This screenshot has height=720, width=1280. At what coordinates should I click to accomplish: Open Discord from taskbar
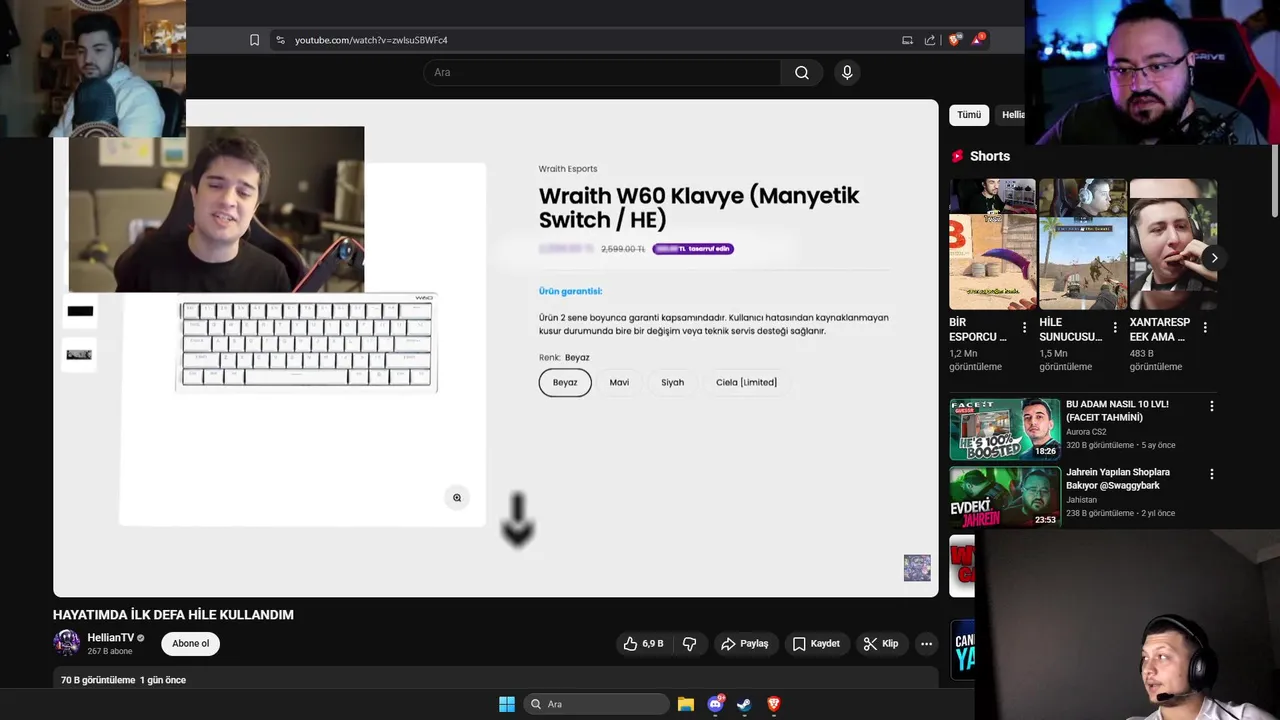715,704
